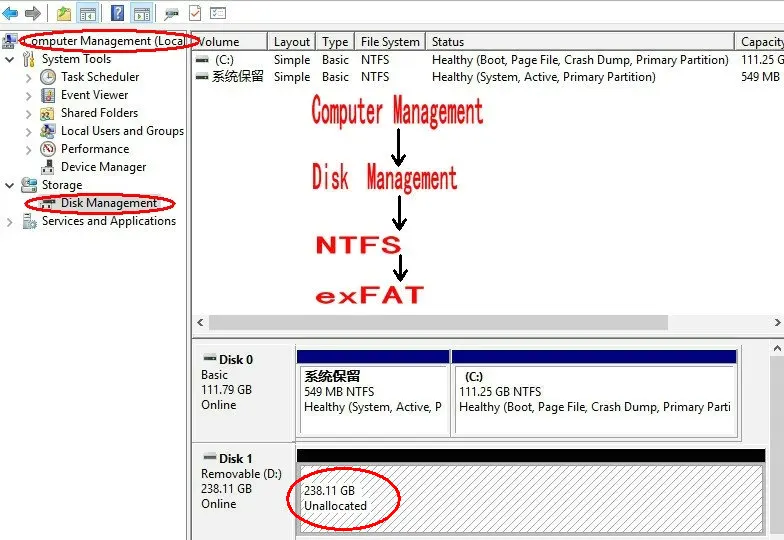Toggle the Show/Hide Action Pane icon
This screenshot has height=540, width=784.
142,14
